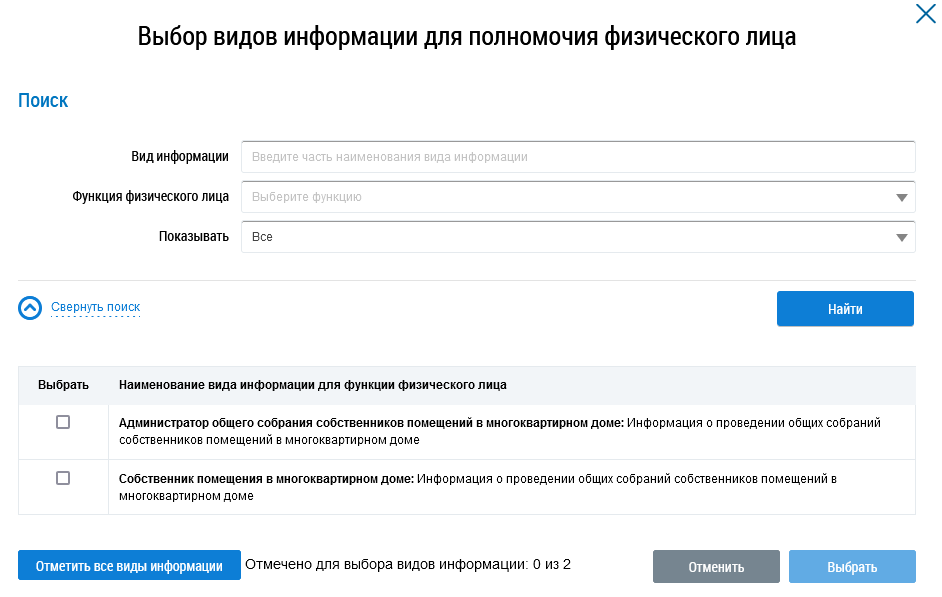
Task: Click Отметить все виды информации button
Action: click(129, 566)
